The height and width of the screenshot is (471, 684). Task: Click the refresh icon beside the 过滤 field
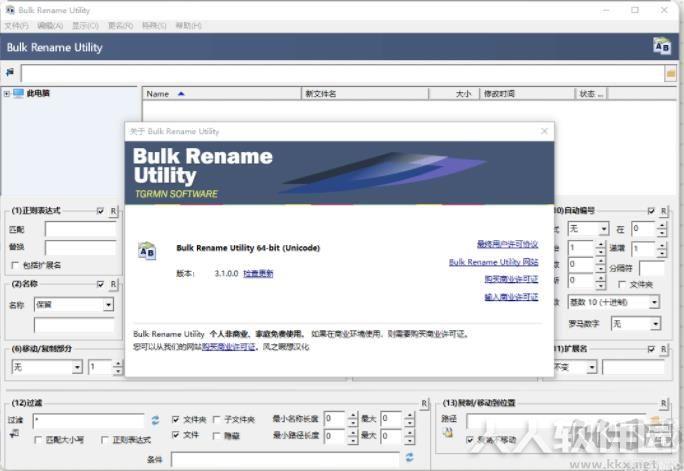pyautogui.click(x=155, y=420)
